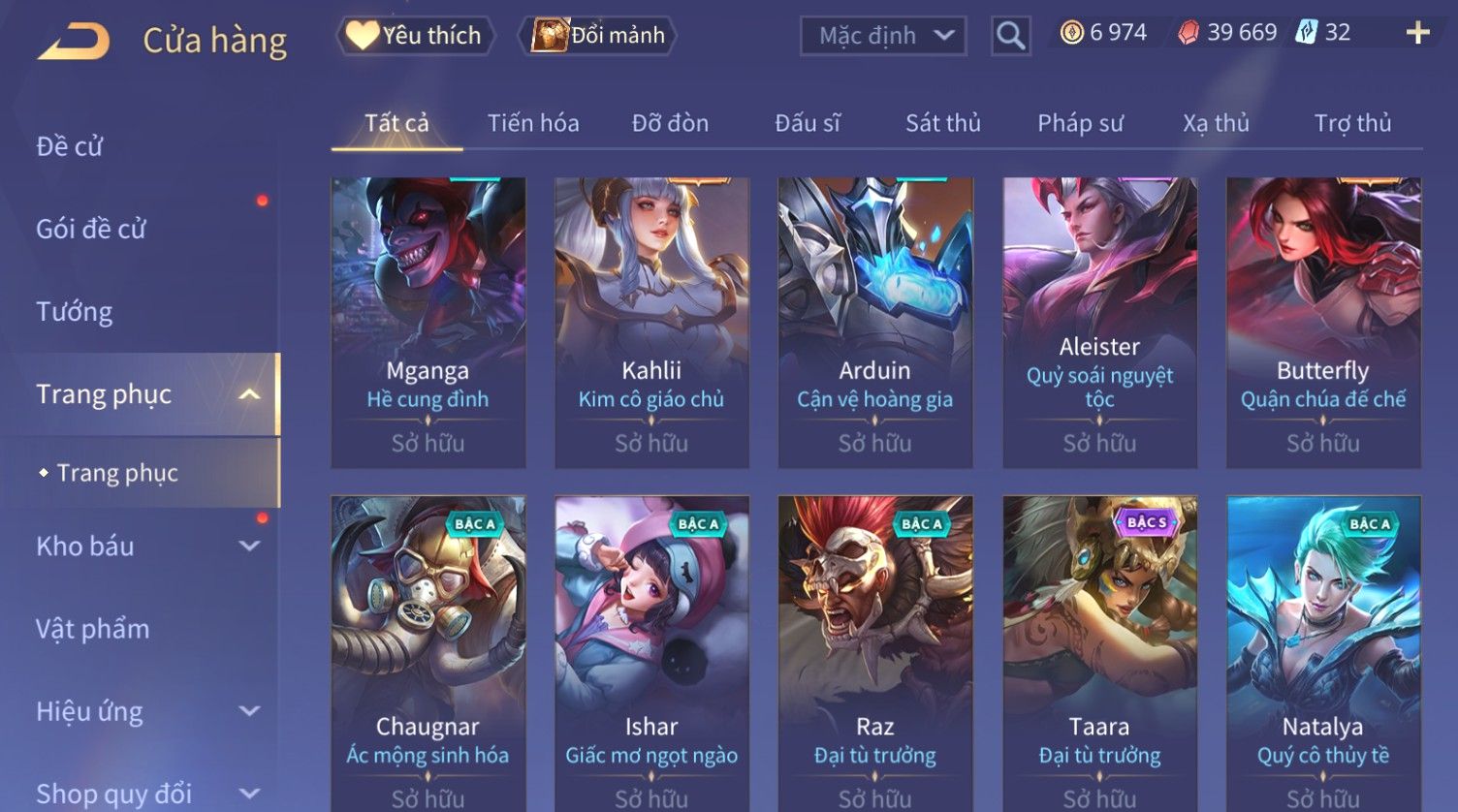Image resolution: width=1458 pixels, height=812 pixels.
Task: Tap the golden back arrow icon
Action: click(x=73, y=42)
